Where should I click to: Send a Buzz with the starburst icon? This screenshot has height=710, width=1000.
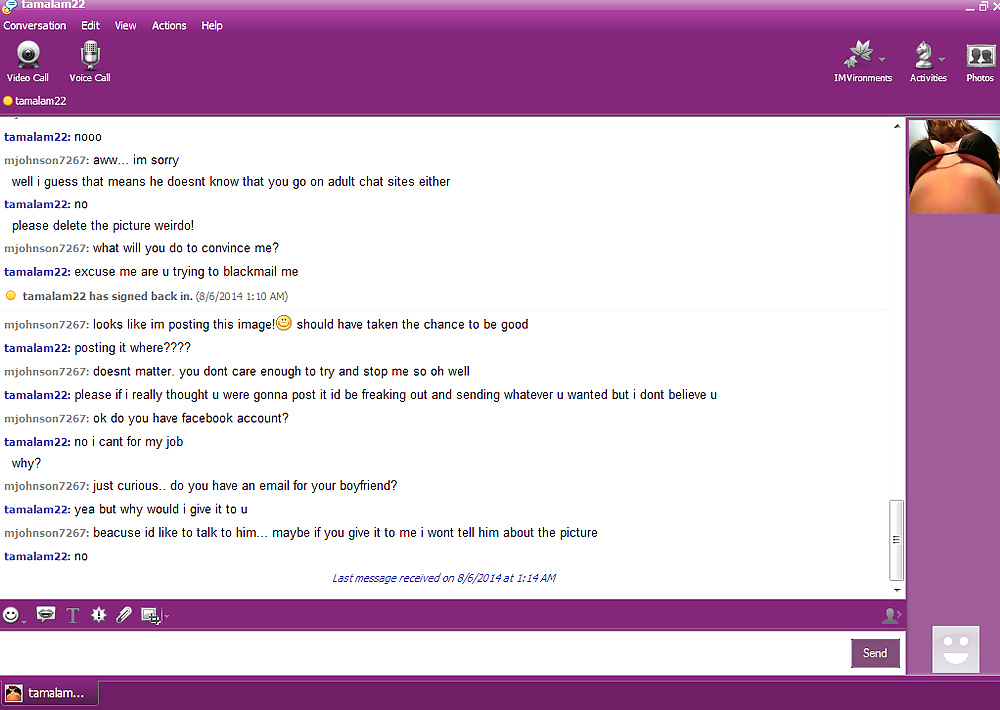[98, 615]
